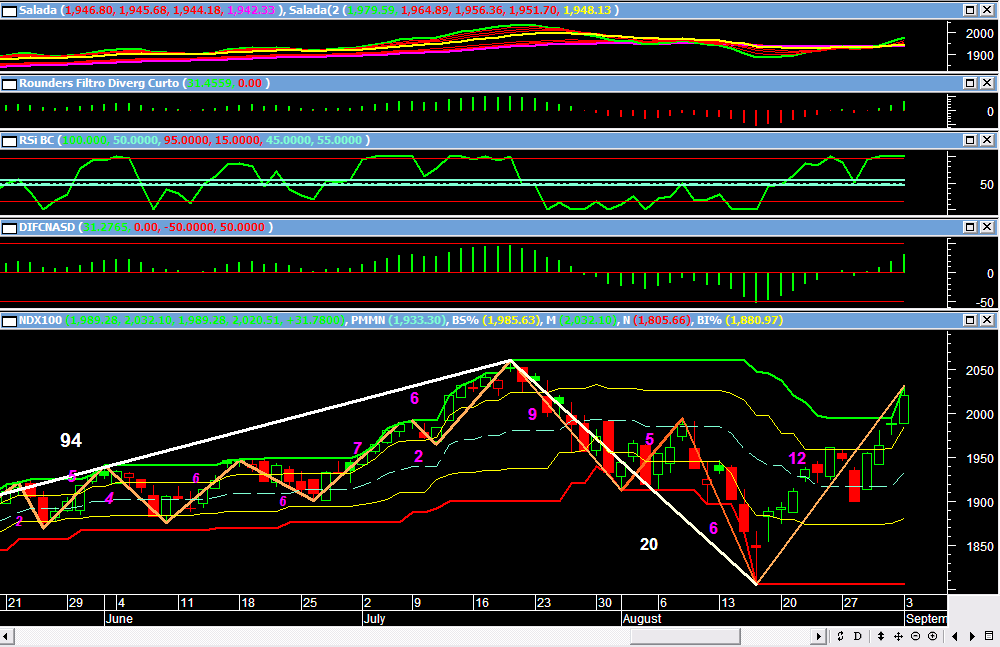Toggle maximize on Rounders Filtro Diverg Curto panel
Screen dimensions: 1000x647
[x=971, y=84]
